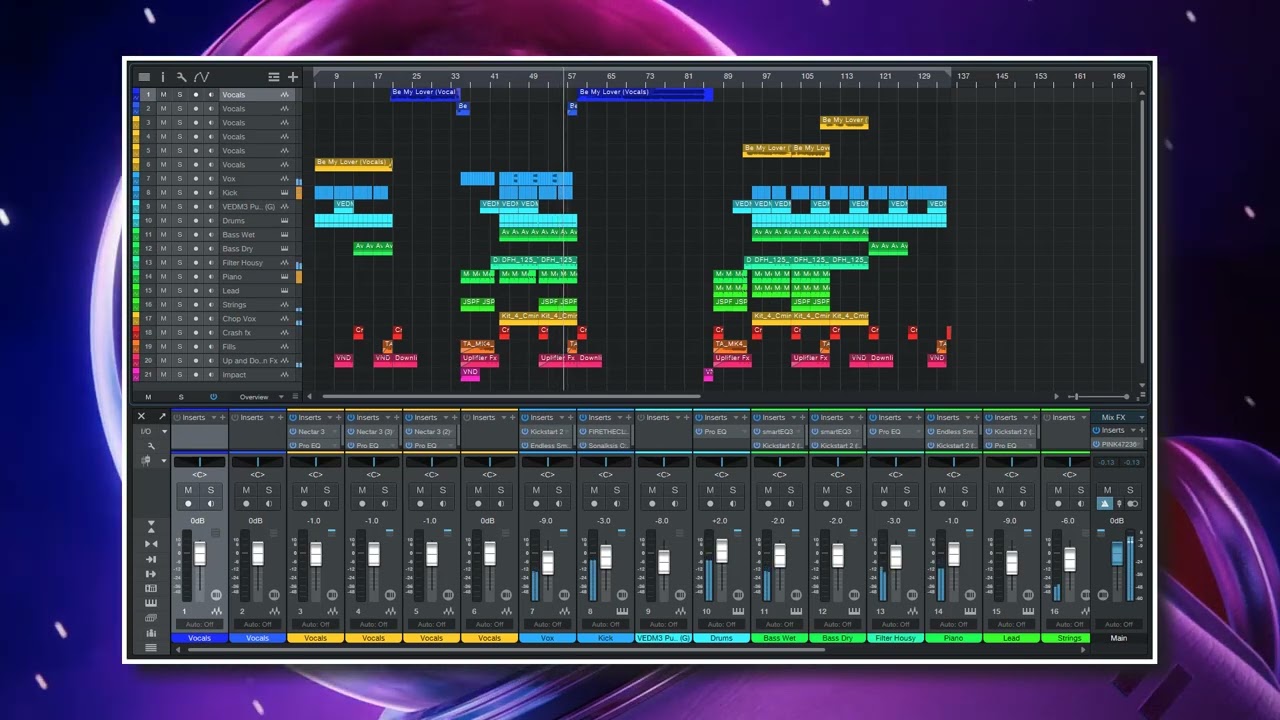Record-arm track 10 Drums in track list
Viewport: 1280px width, 720px height.
(x=196, y=221)
